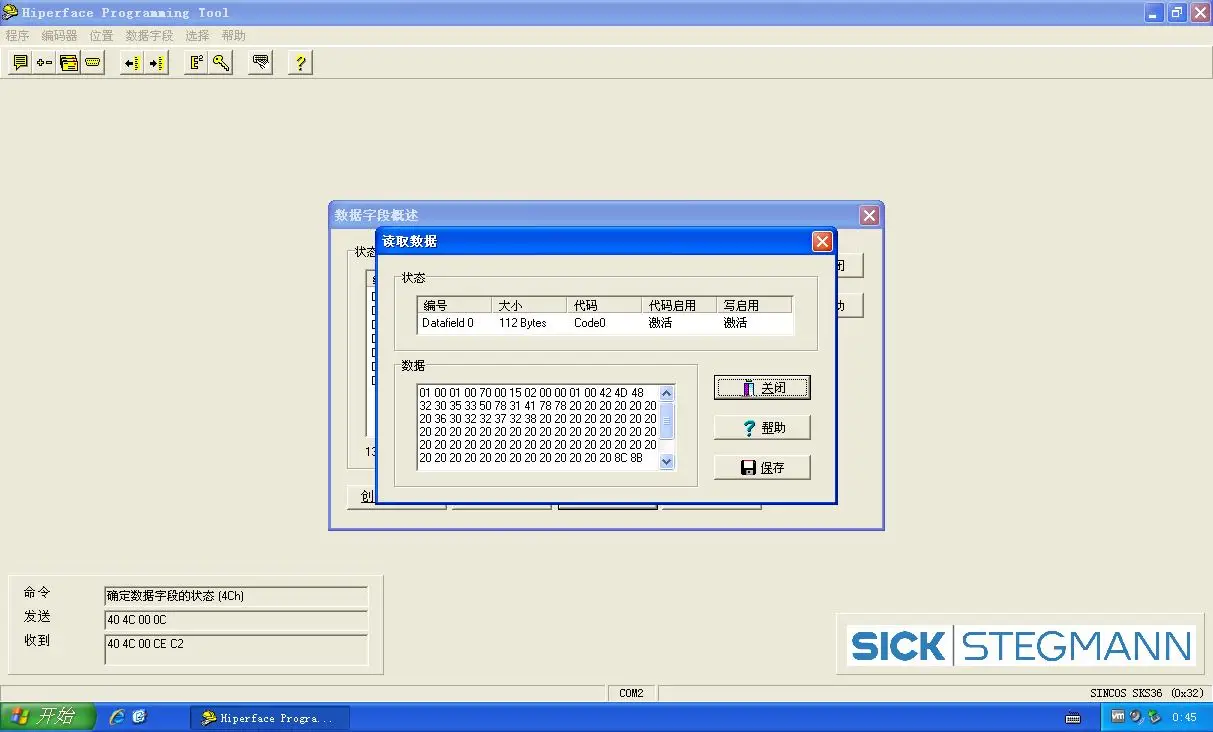The height and width of the screenshot is (732, 1213).
Task: Select the command terminal toolbar icon
Action: pyautogui.click(x=20, y=62)
